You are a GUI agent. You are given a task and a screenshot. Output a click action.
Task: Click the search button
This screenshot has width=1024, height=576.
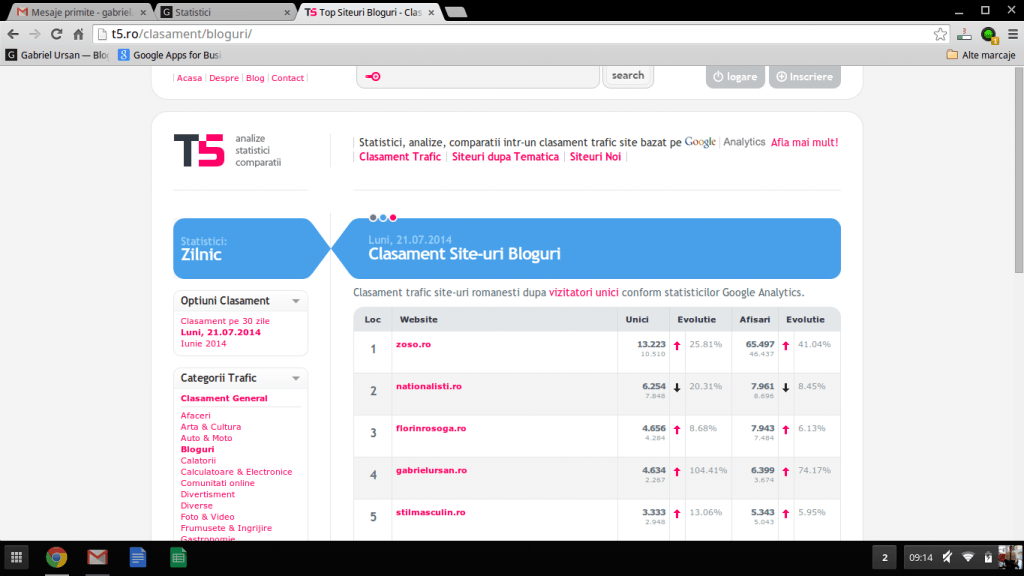628,76
